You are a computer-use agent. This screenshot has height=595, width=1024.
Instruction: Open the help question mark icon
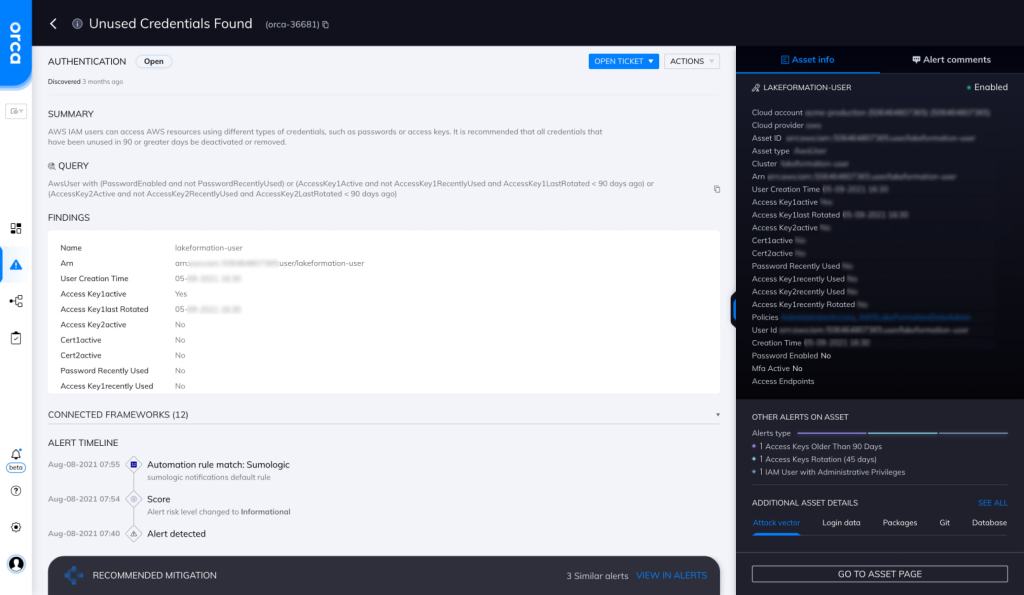point(16,490)
